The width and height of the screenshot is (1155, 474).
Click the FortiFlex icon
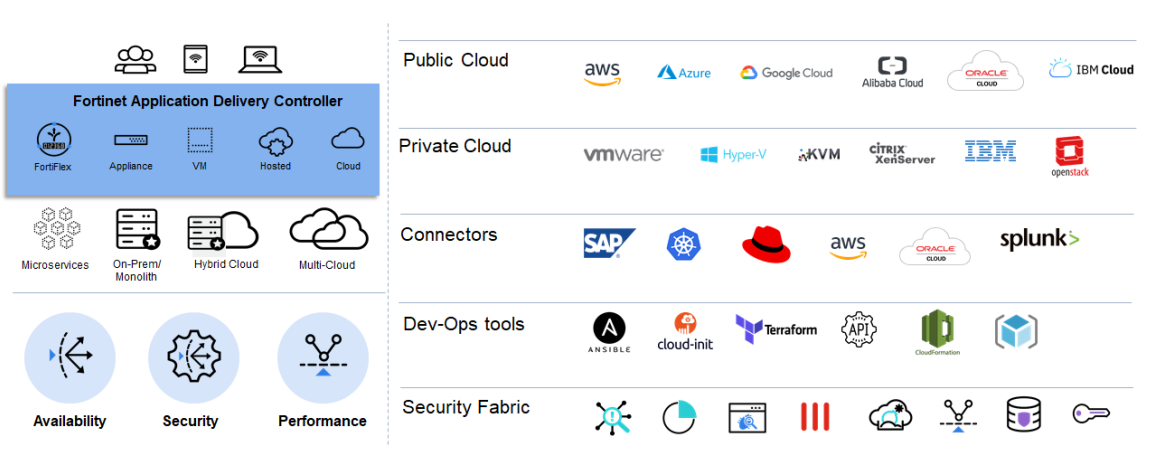55,140
